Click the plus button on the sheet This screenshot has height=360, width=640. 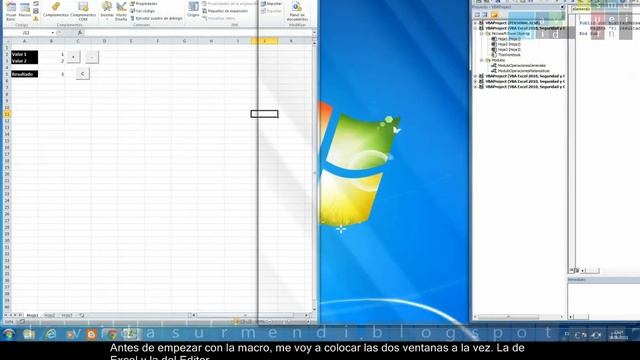(73, 57)
